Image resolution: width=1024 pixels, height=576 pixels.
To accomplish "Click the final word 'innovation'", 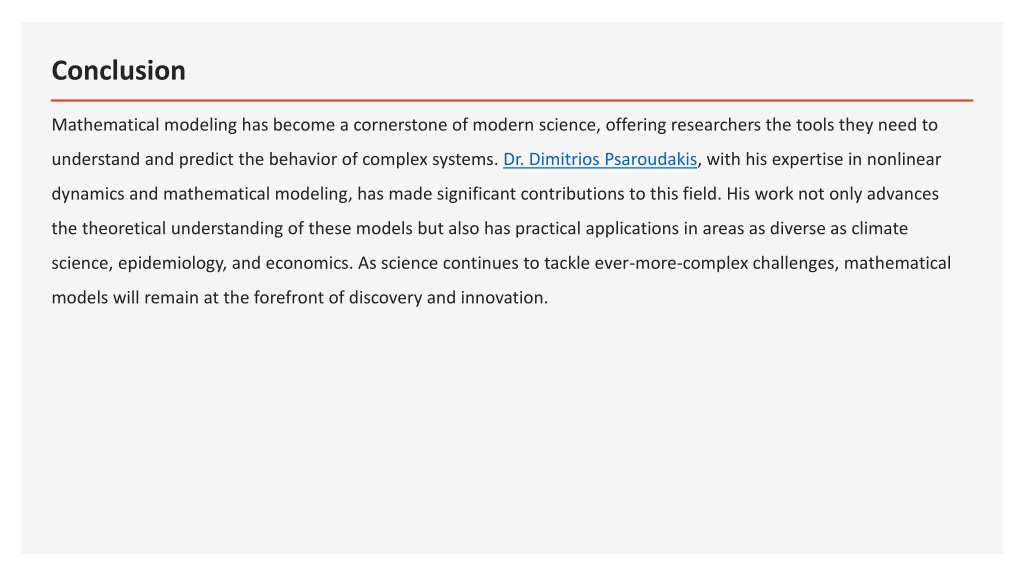I will [x=502, y=298].
